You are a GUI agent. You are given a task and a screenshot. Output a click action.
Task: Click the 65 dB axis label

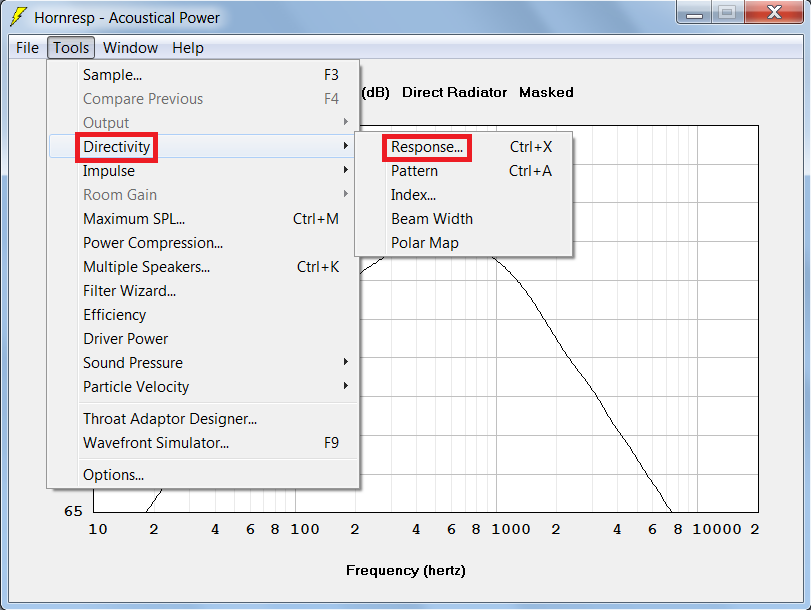click(x=73, y=511)
